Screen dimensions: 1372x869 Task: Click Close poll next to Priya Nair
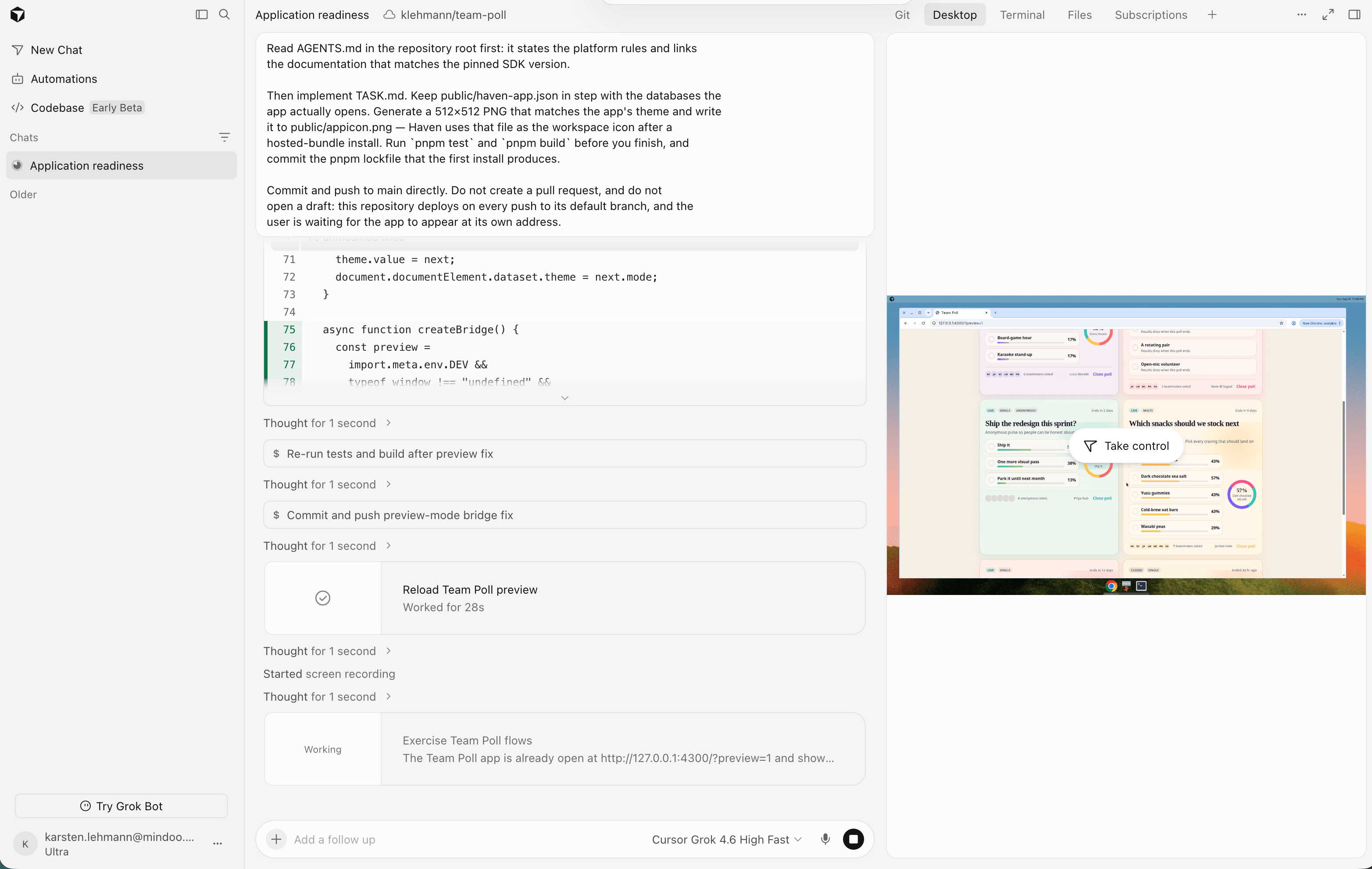coord(1102,498)
